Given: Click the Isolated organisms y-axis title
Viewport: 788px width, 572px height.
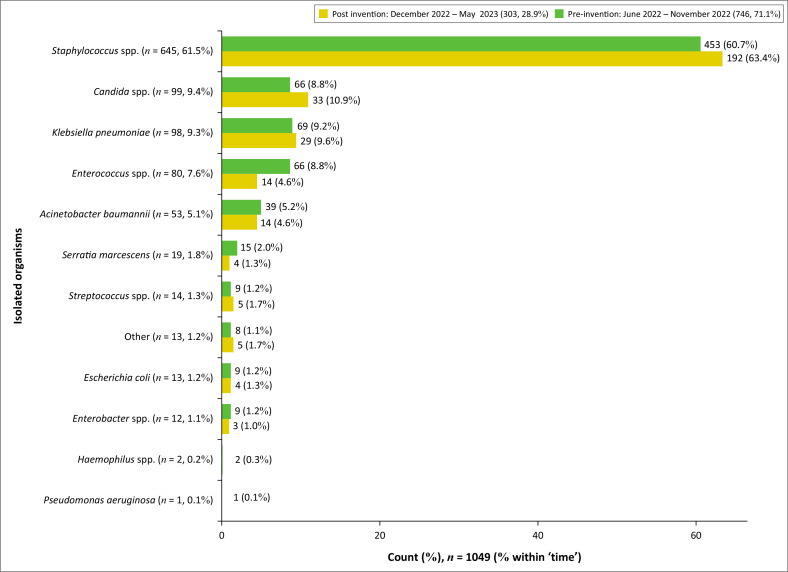Looking at the screenshot, I should click(x=19, y=273).
